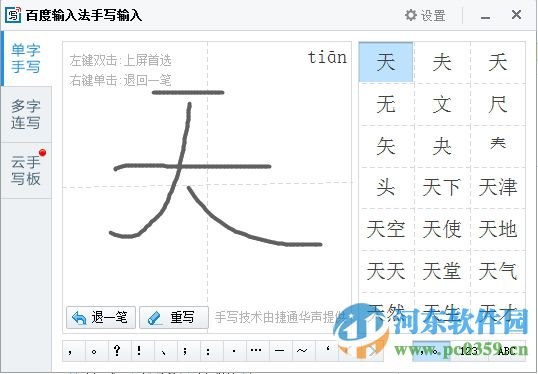Pick the word suggestion 天气
The image size is (538, 374).
click(498, 271)
